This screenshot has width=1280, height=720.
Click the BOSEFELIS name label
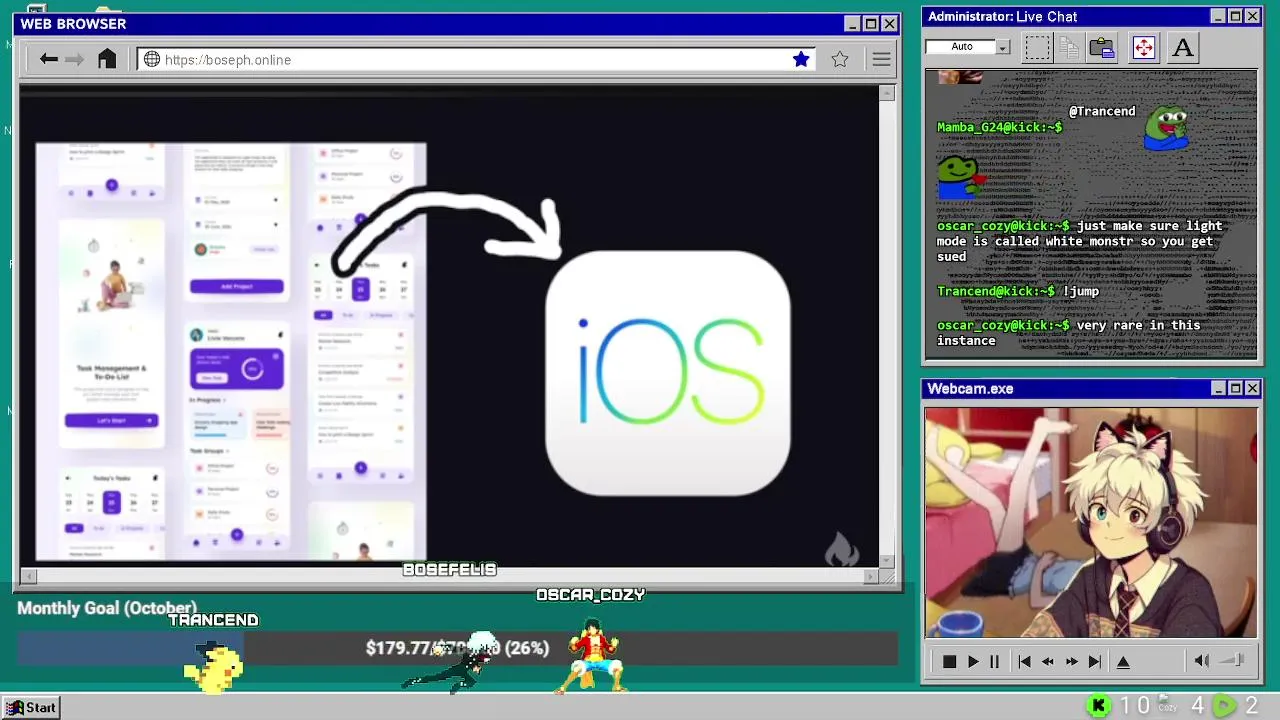449,569
